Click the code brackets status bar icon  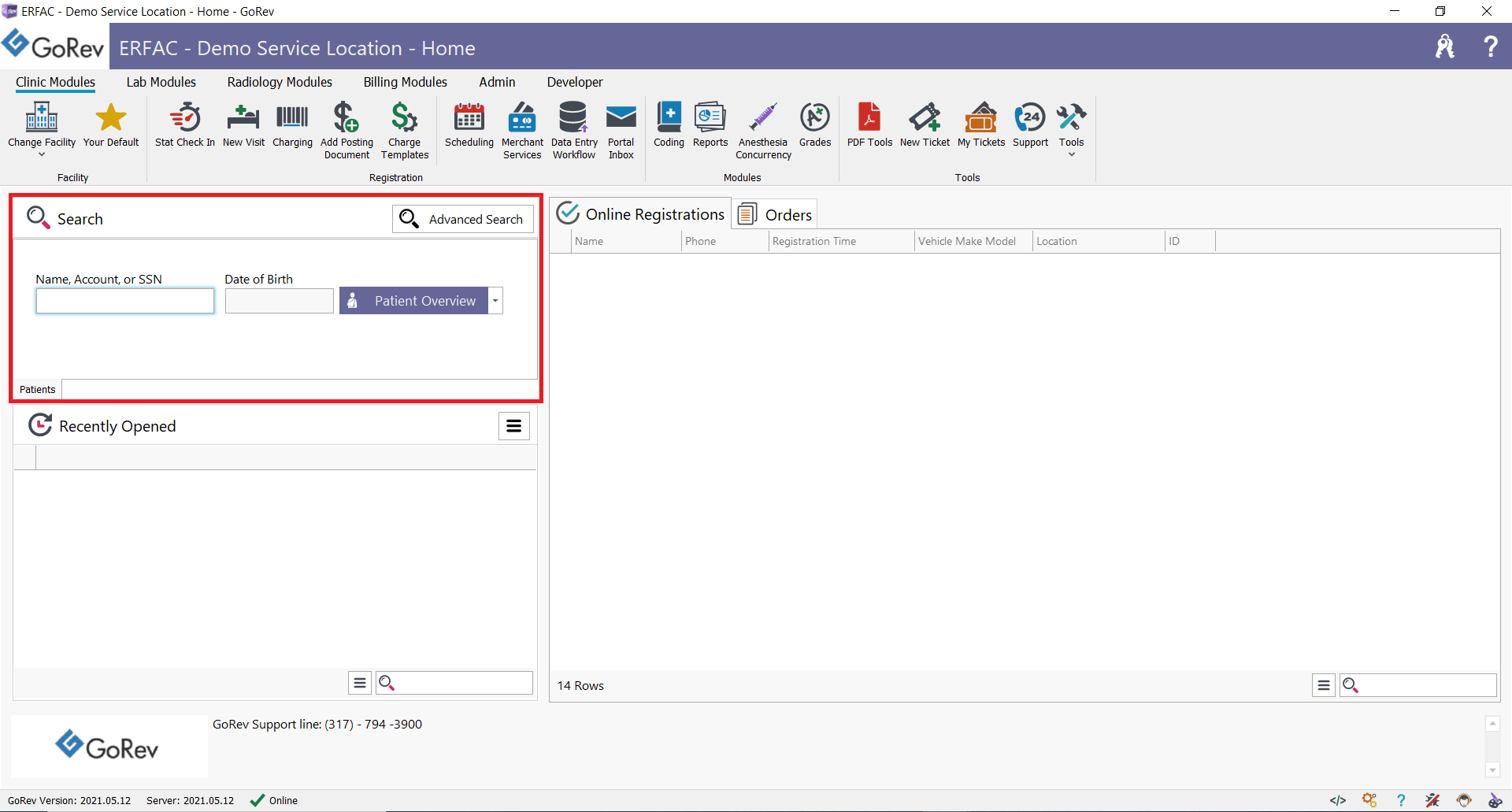(x=1338, y=800)
